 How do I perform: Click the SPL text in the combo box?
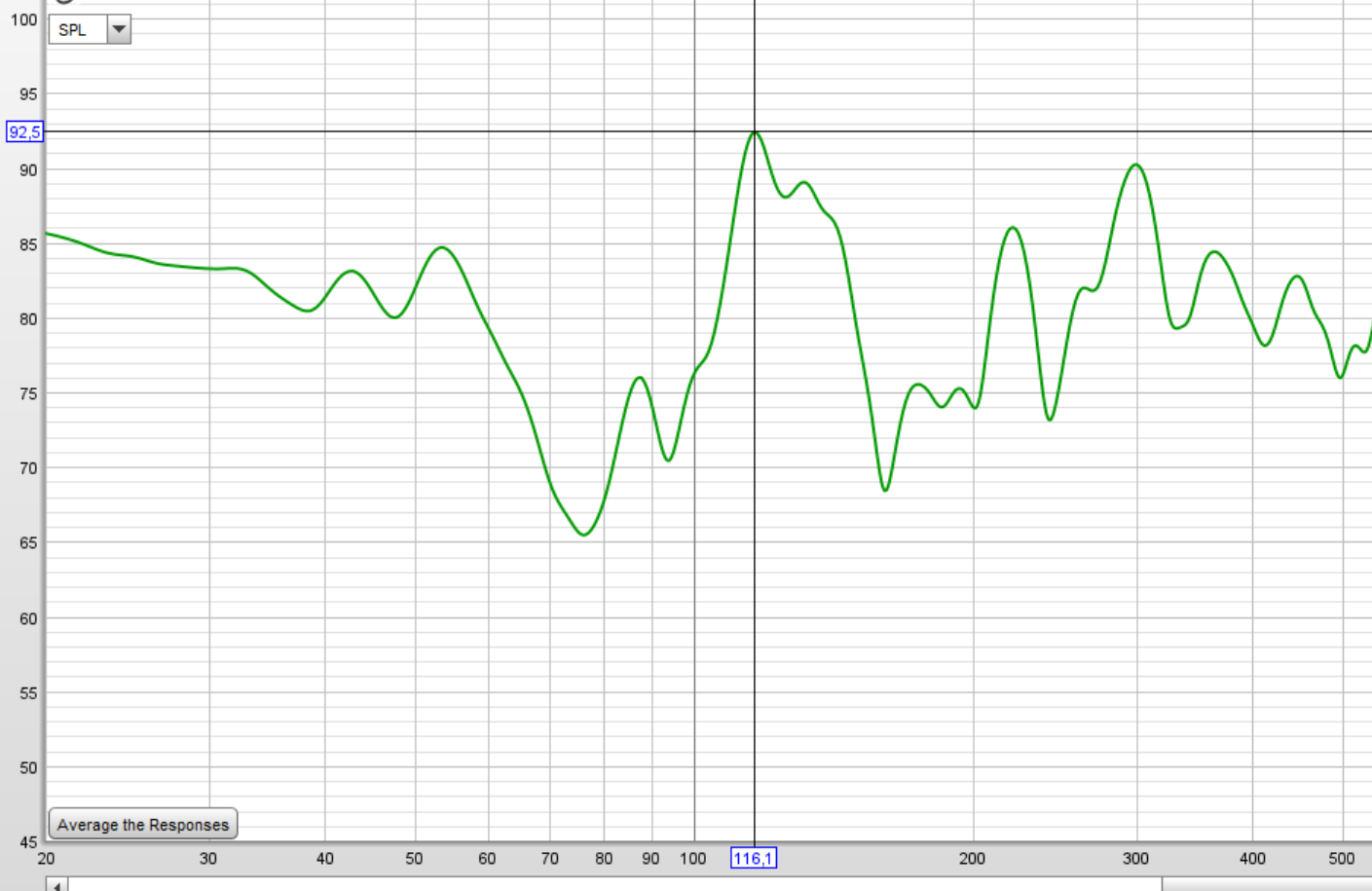tap(74, 30)
